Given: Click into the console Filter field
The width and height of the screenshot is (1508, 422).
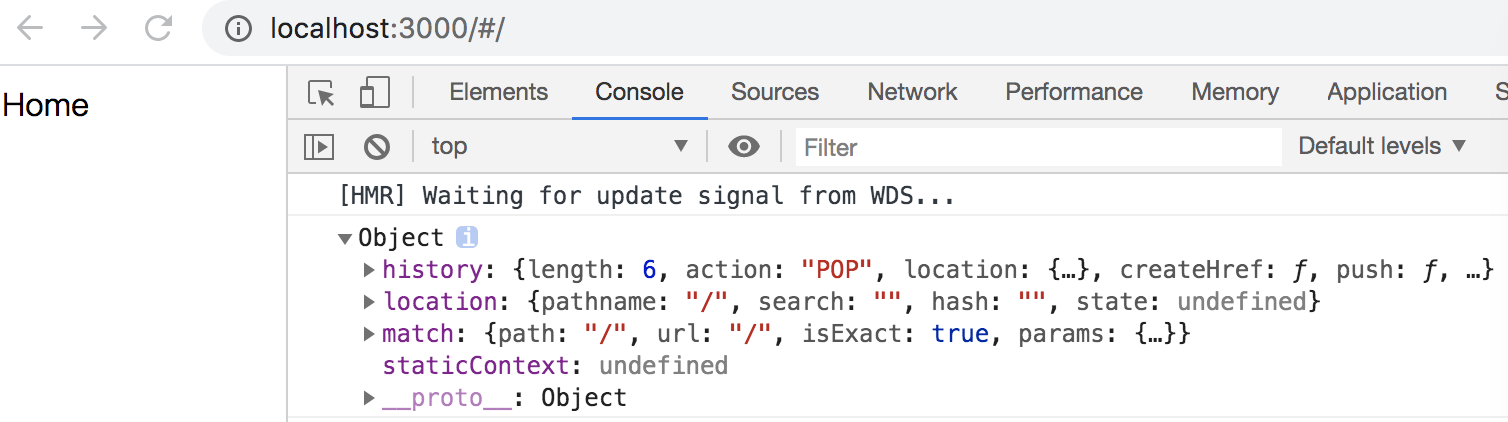Looking at the screenshot, I should (1038, 147).
